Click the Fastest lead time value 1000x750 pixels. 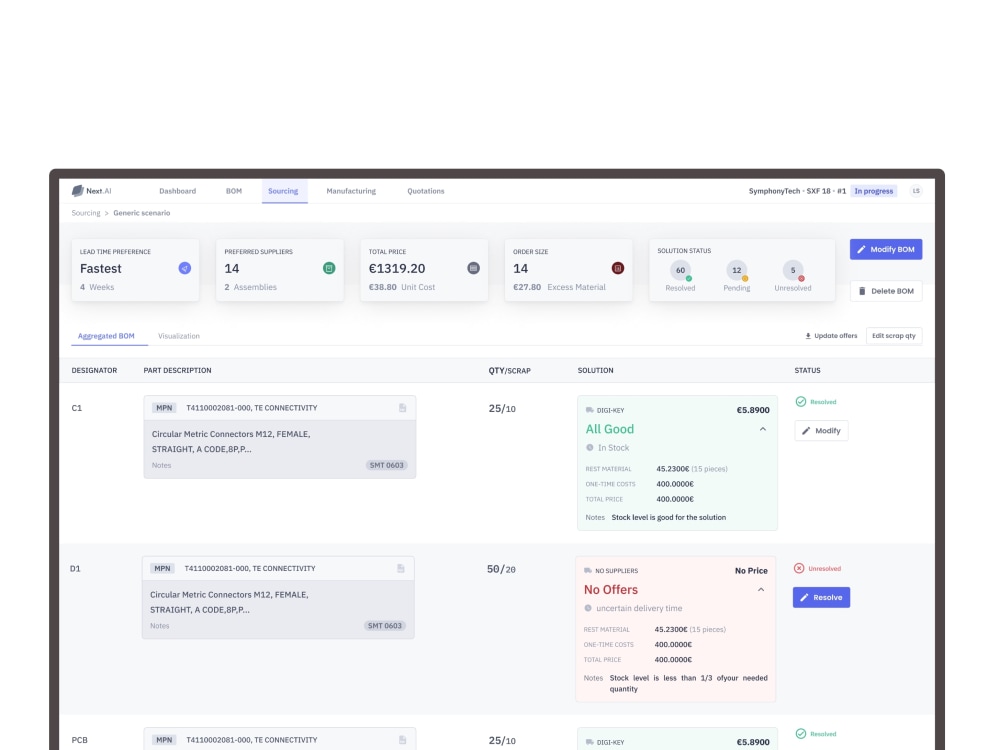(101, 268)
